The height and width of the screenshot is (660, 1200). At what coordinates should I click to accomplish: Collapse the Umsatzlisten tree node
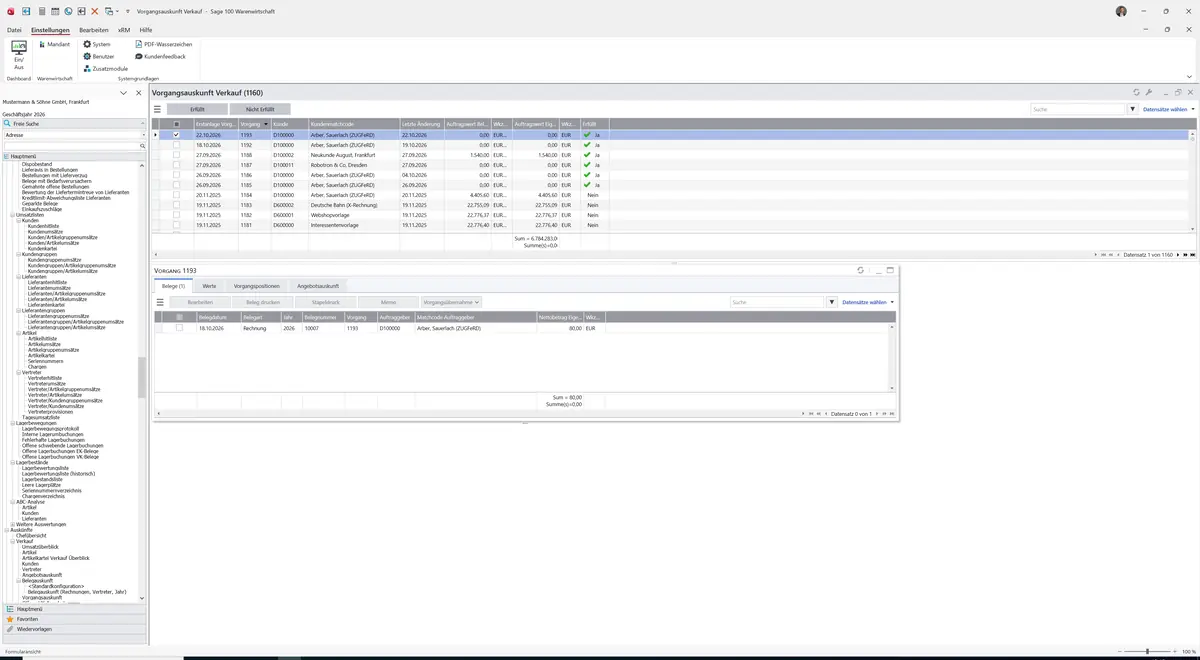click(12, 214)
